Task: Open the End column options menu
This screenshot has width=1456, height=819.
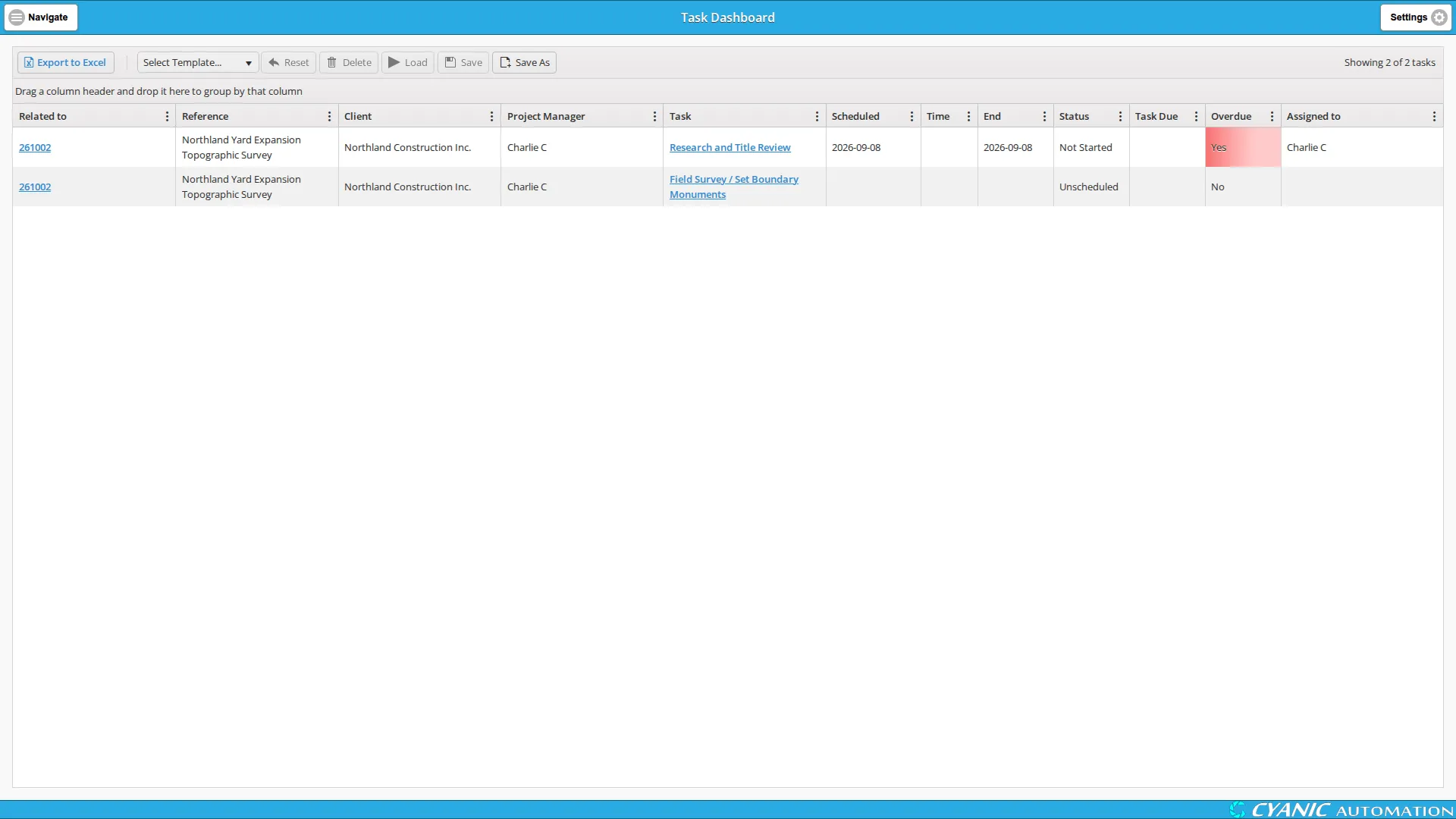Action: (1044, 116)
